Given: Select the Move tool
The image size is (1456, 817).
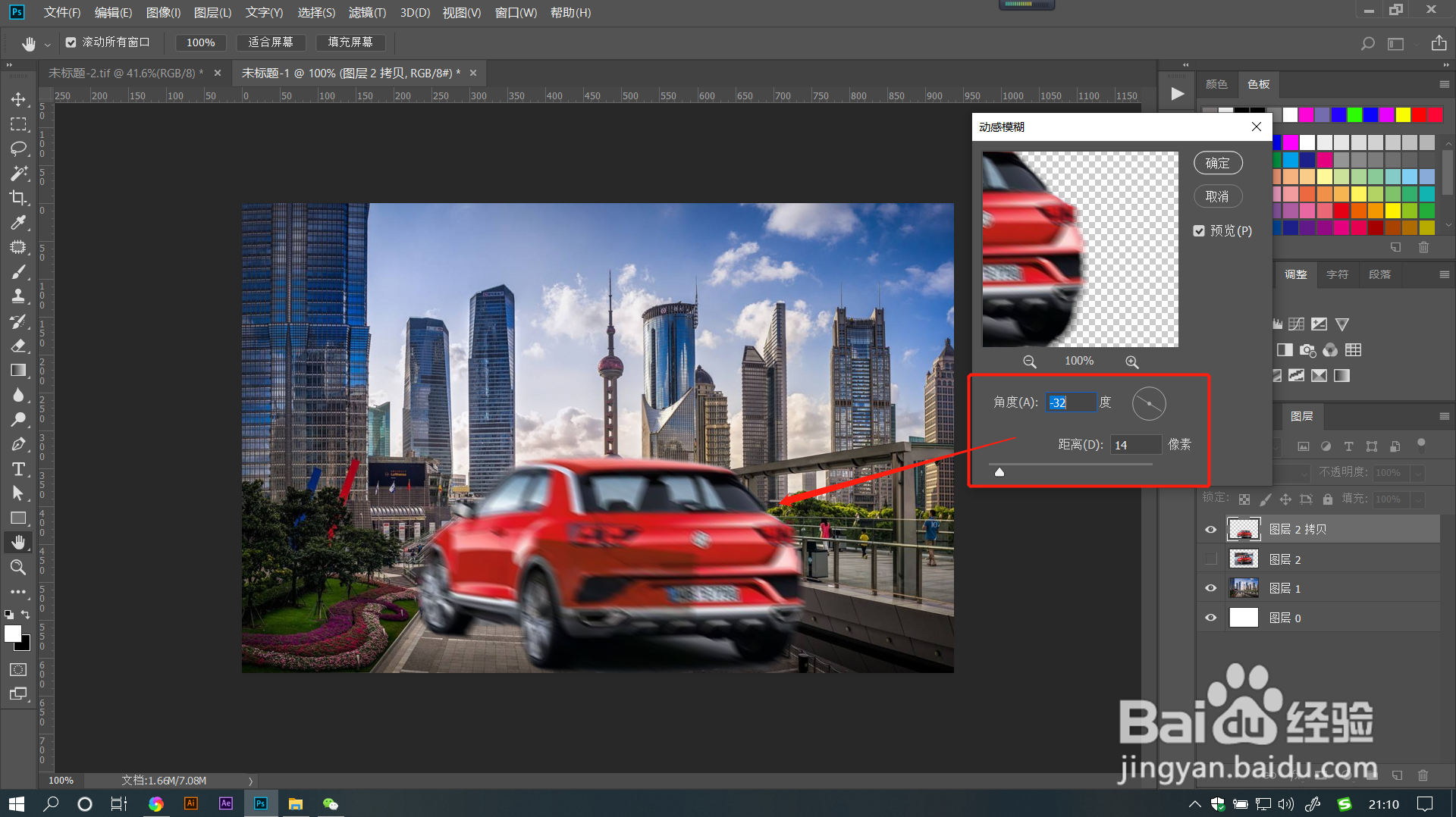Looking at the screenshot, I should pyautogui.click(x=18, y=99).
